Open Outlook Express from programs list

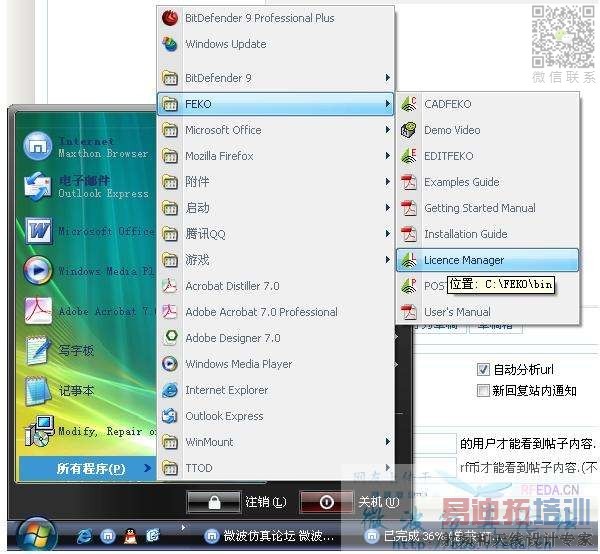[170, 416]
